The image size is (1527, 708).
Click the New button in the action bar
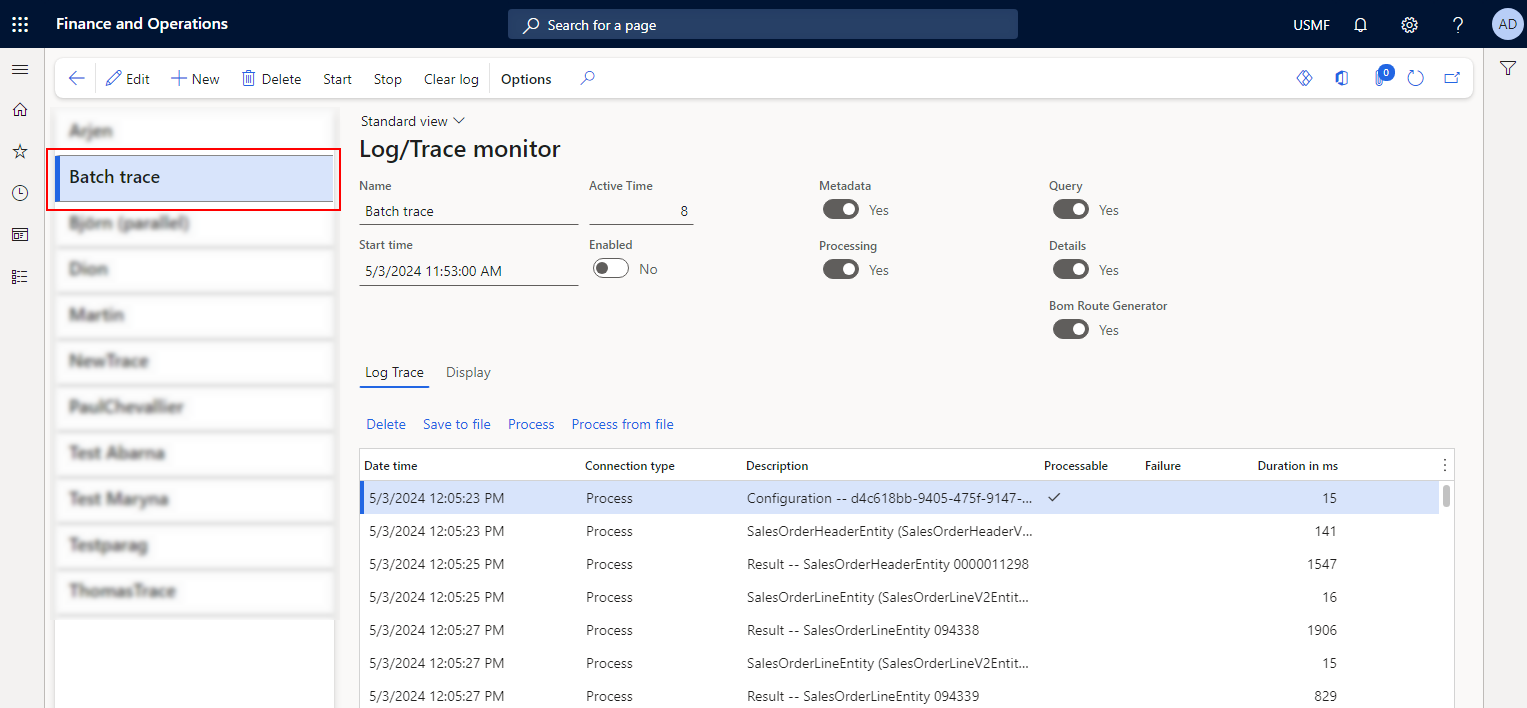click(195, 79)
